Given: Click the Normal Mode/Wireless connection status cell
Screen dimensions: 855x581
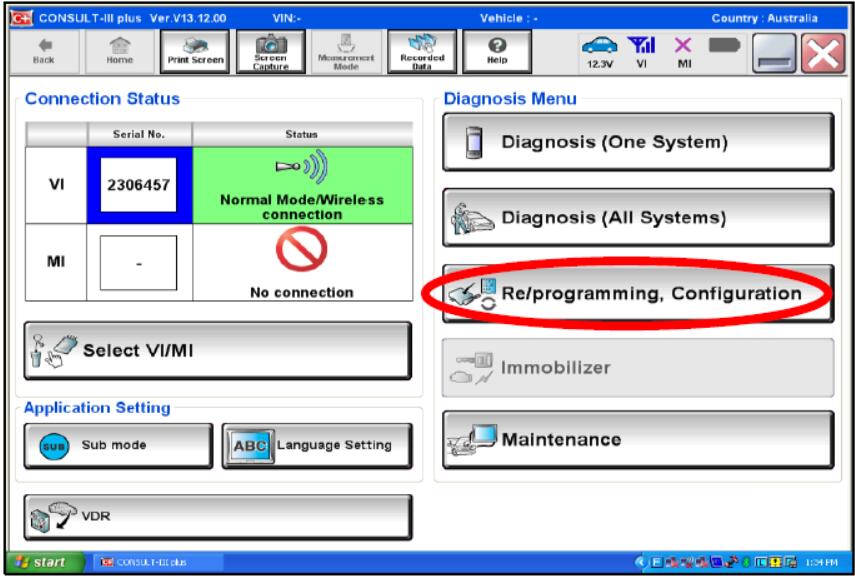Looking at the screenshot, I should click(303, 185).
